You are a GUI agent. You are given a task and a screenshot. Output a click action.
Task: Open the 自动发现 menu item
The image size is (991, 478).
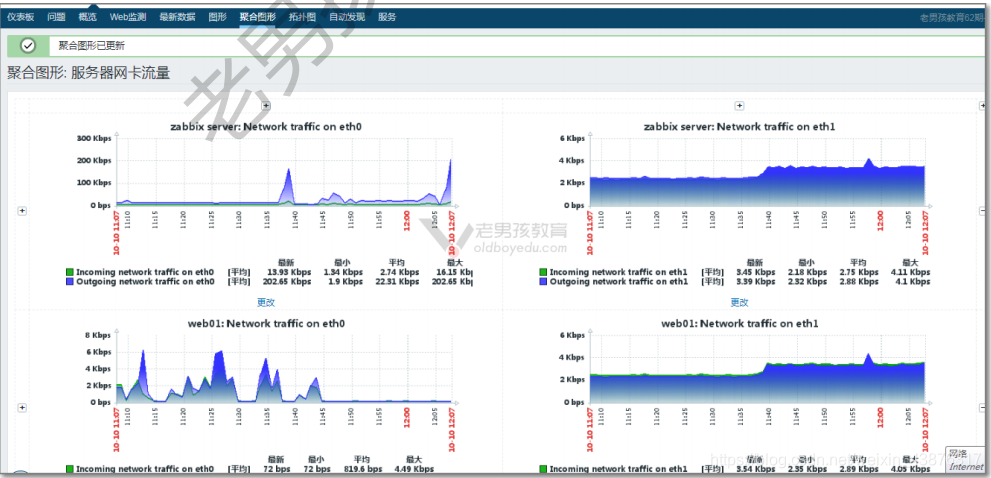pyautogui.click(x=347, y=17)
